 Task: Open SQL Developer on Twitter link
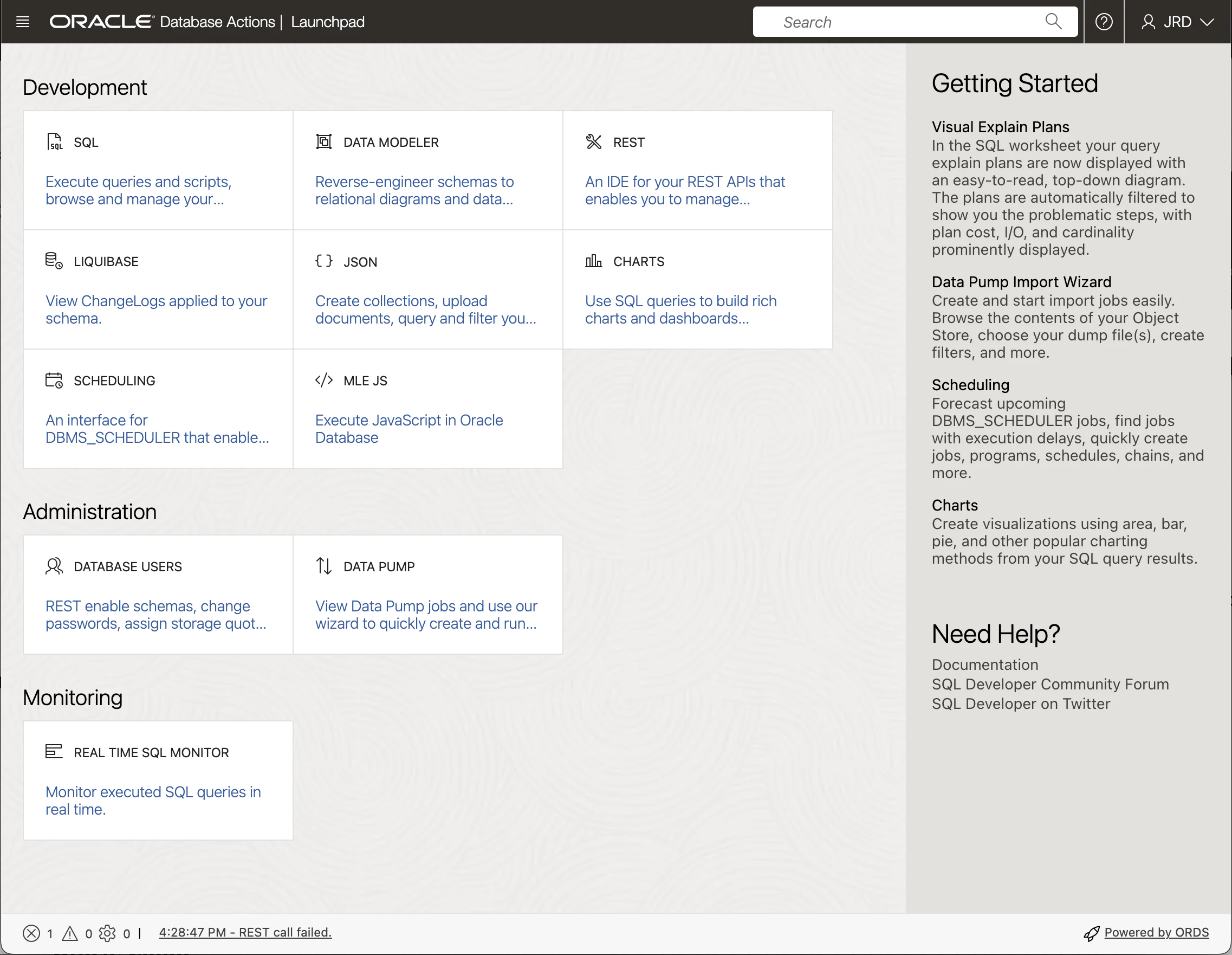click(x=1021, y=704)
